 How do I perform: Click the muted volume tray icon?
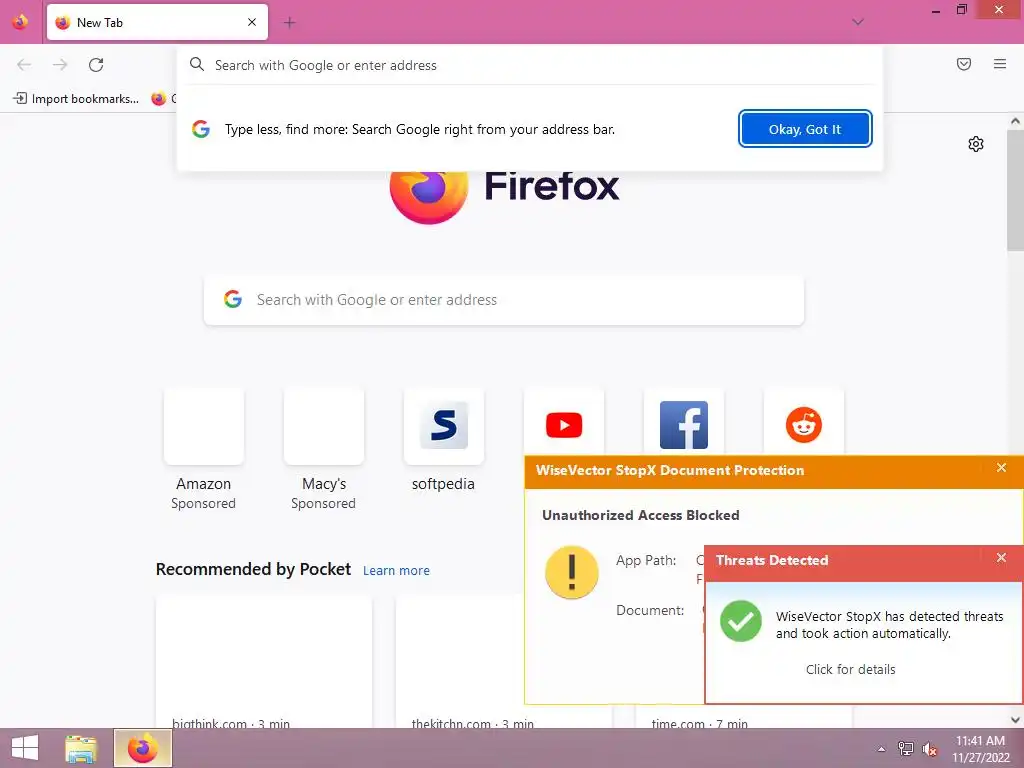929,749
